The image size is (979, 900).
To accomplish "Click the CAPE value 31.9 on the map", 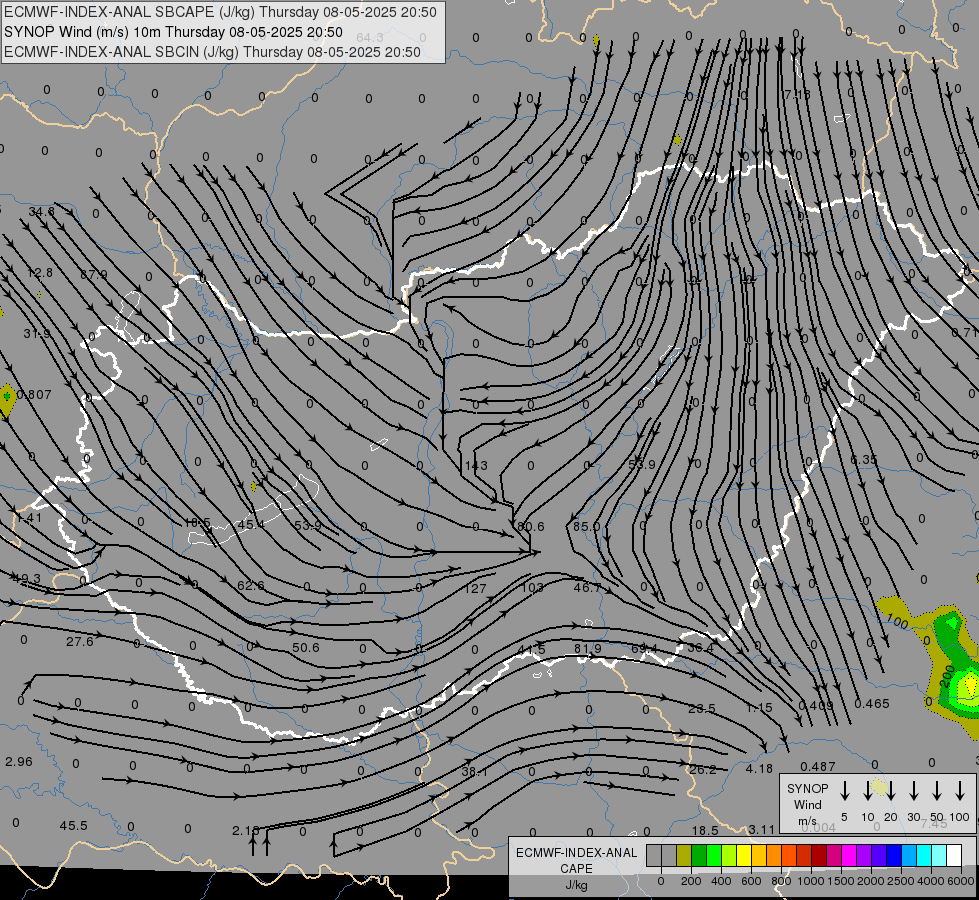I will pos(37,334).
